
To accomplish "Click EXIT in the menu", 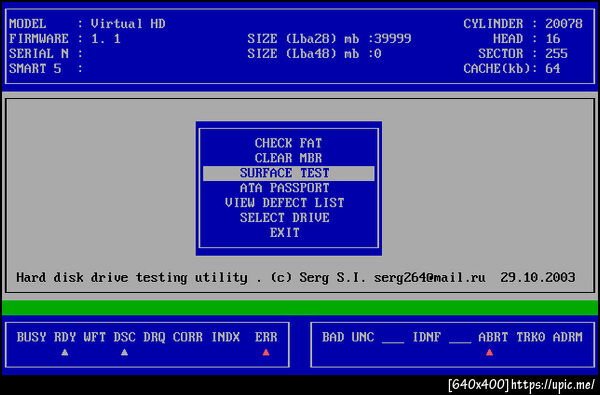I will point(284,233).
